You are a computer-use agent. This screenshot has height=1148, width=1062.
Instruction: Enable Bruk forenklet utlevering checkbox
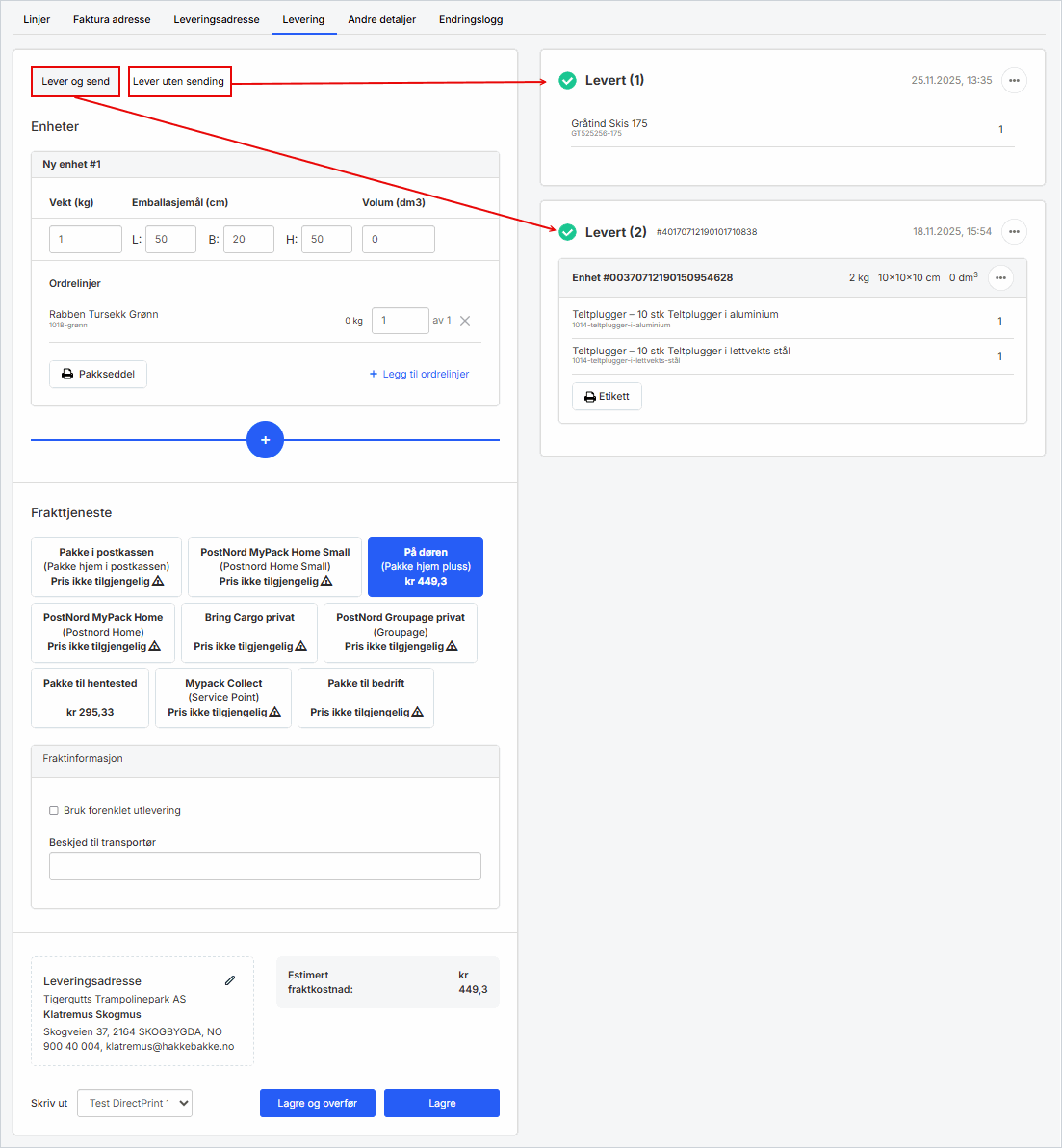click(54, 811)
